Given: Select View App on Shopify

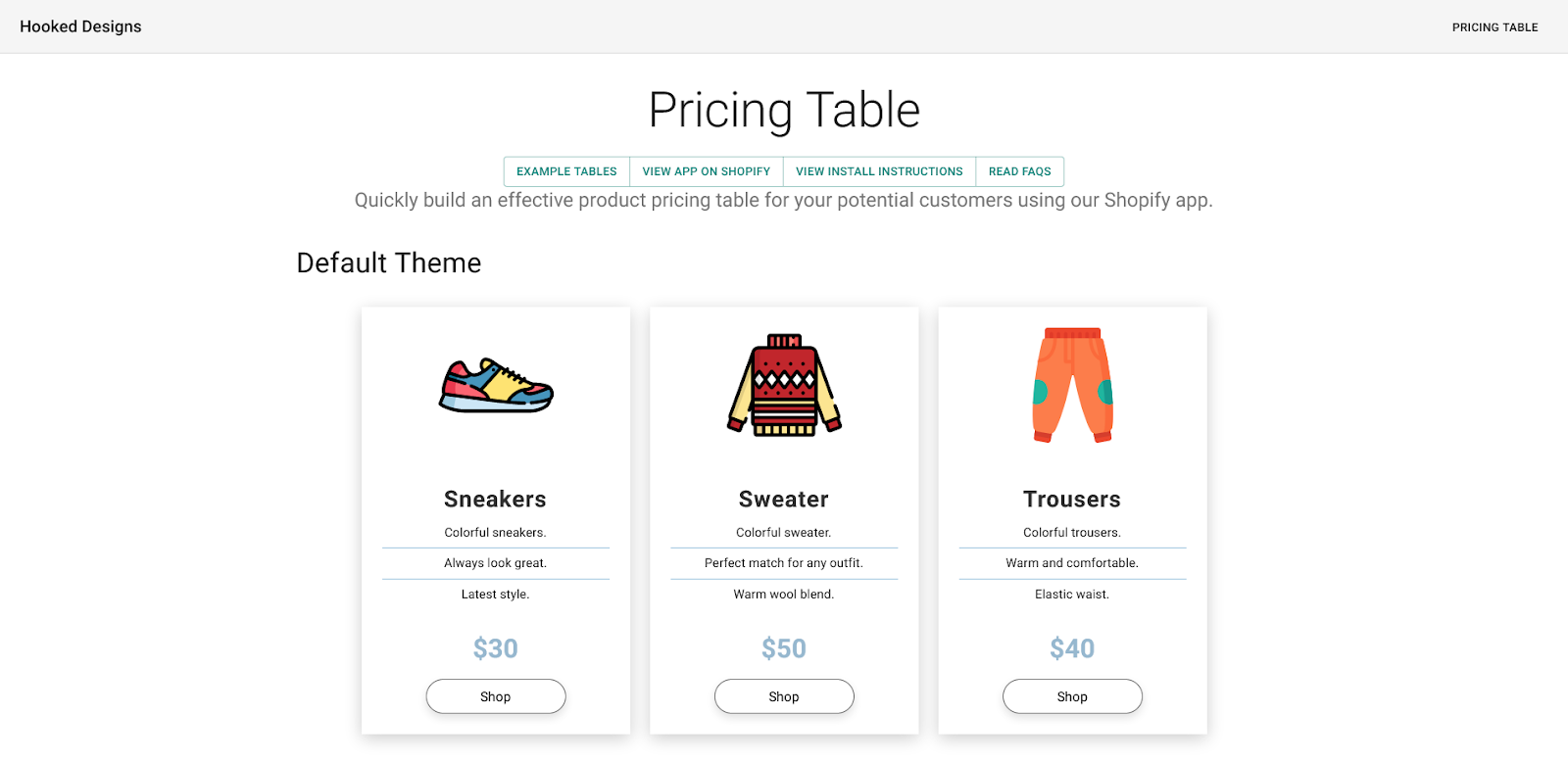Looking at the screenshot, I should tap(706, 171).
